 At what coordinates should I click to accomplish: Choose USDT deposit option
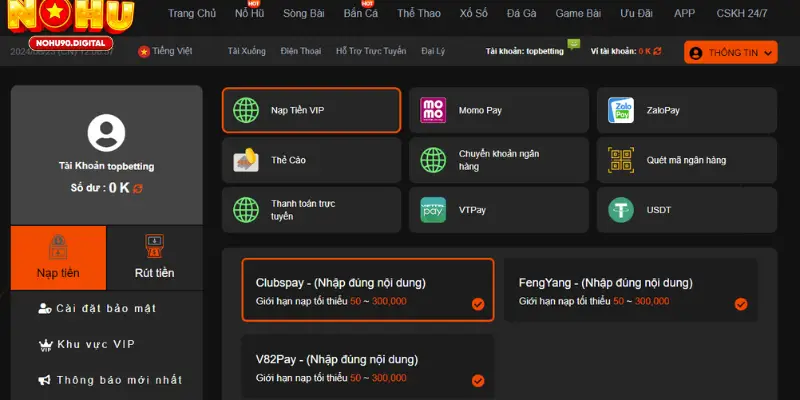687,210
